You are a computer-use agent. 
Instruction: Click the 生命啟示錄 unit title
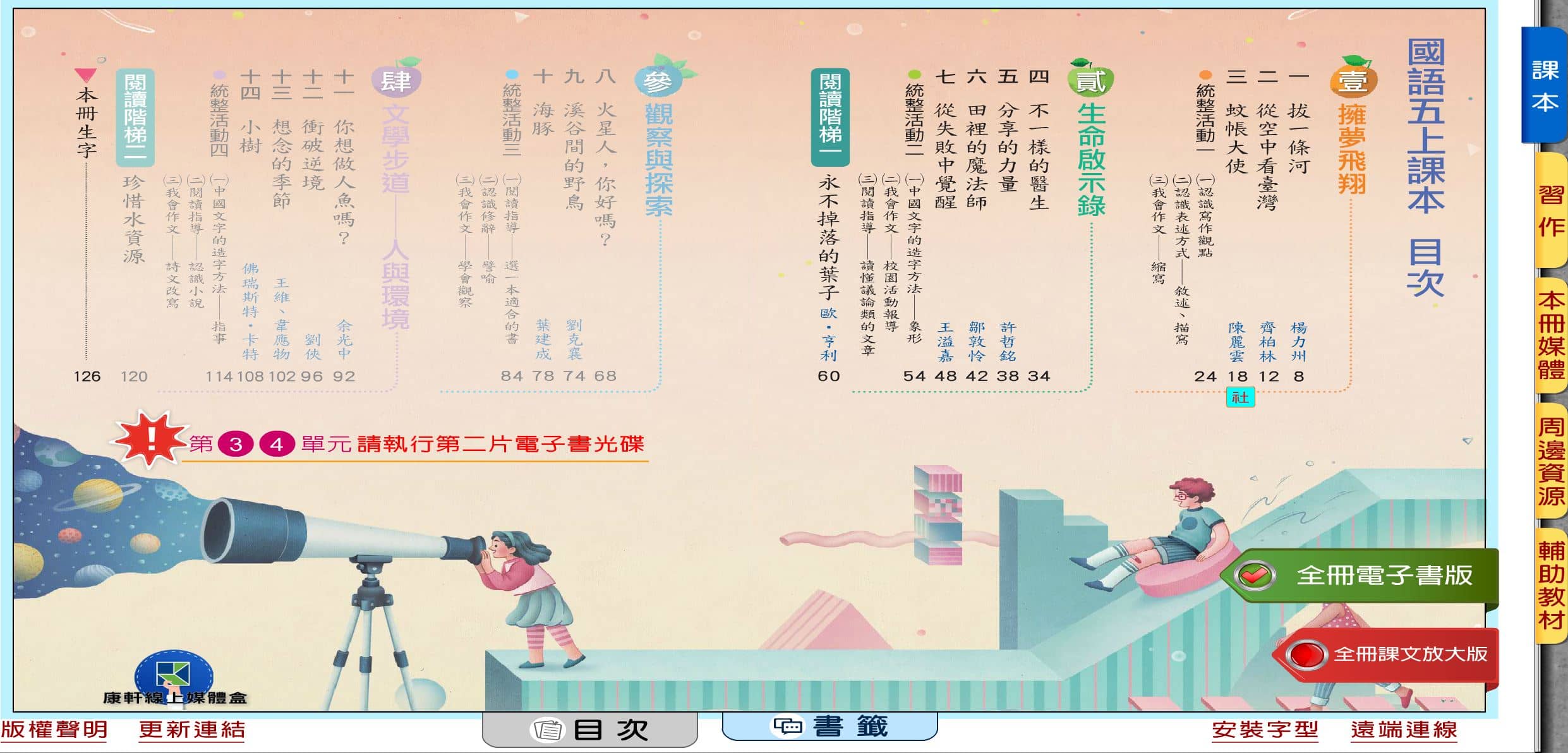click(1091, 160)
